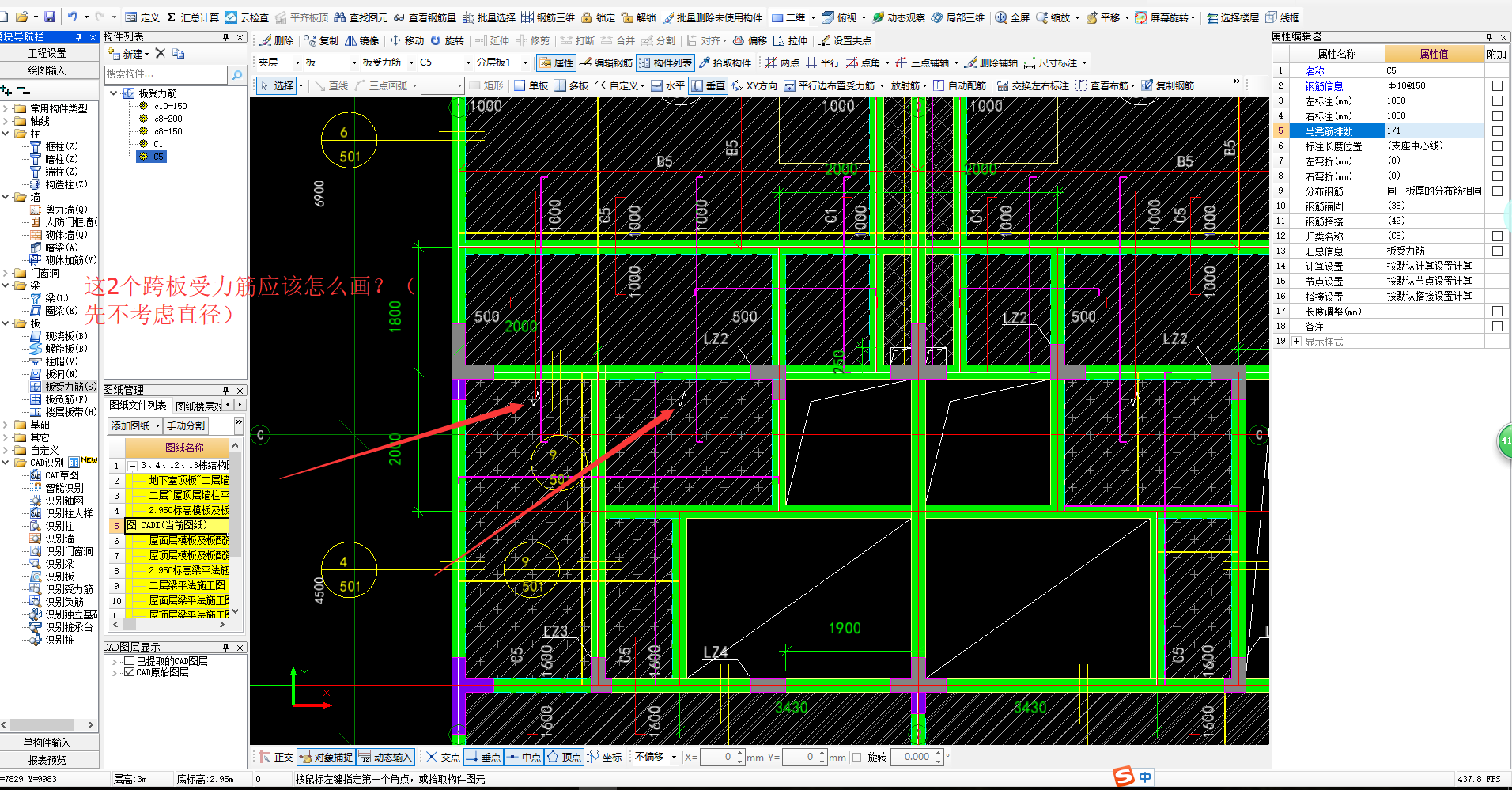Switch to 图纸楼层对照 tab
The width and height of the screenshot is (1512, 790).
(x=198, y=406)
